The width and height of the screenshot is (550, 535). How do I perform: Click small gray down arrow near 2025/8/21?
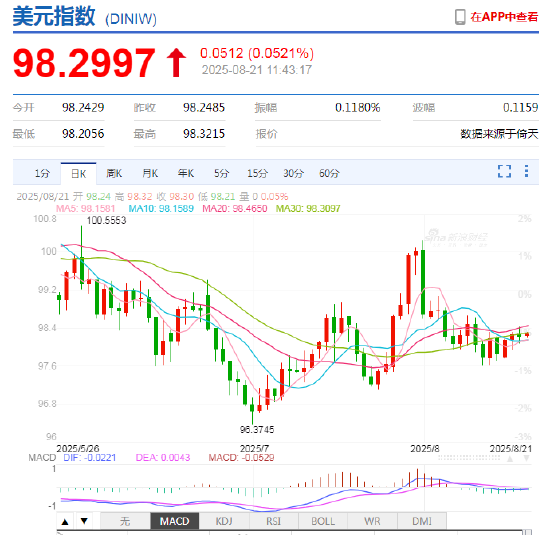point(526,459)
